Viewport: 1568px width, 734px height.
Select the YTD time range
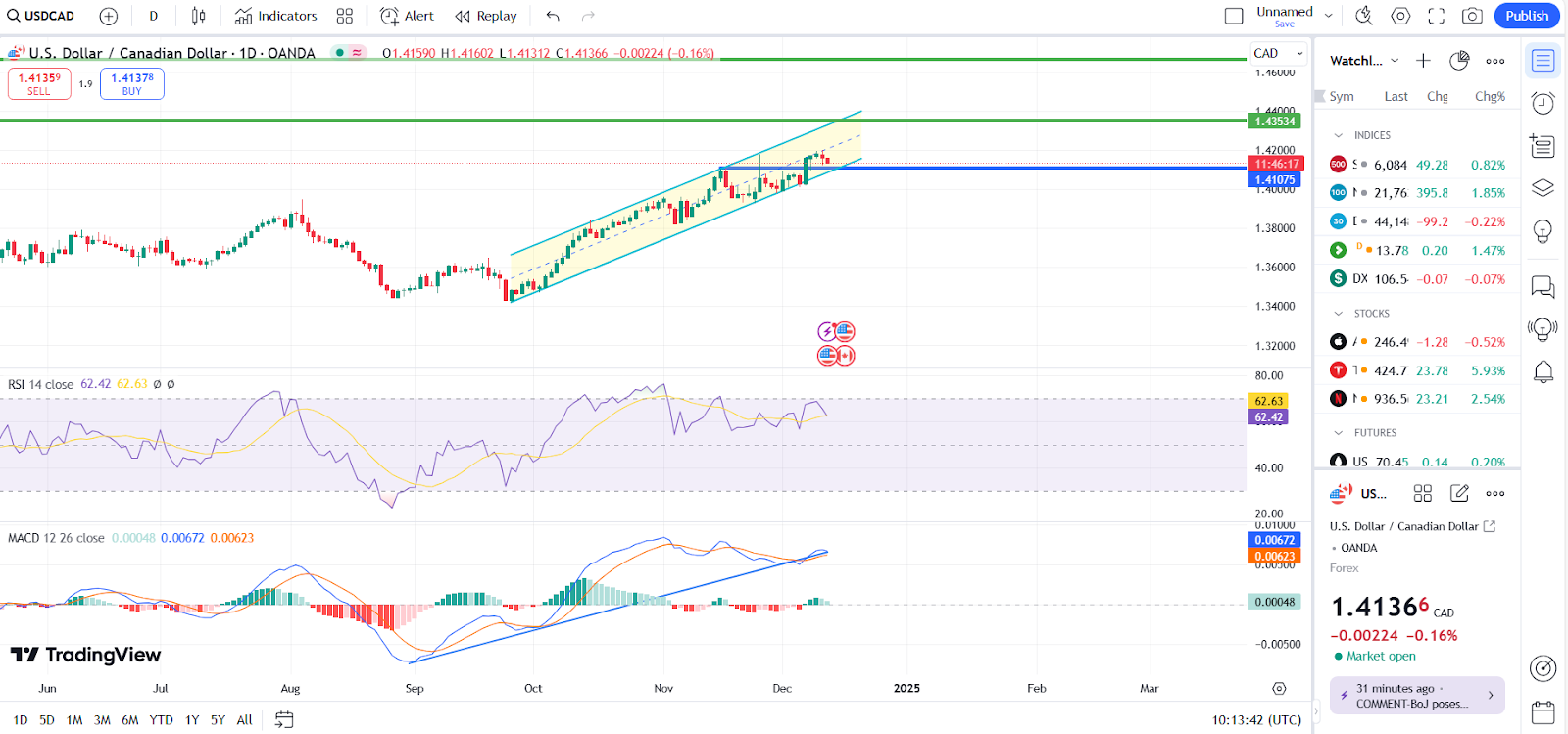(x=161, y=720)
